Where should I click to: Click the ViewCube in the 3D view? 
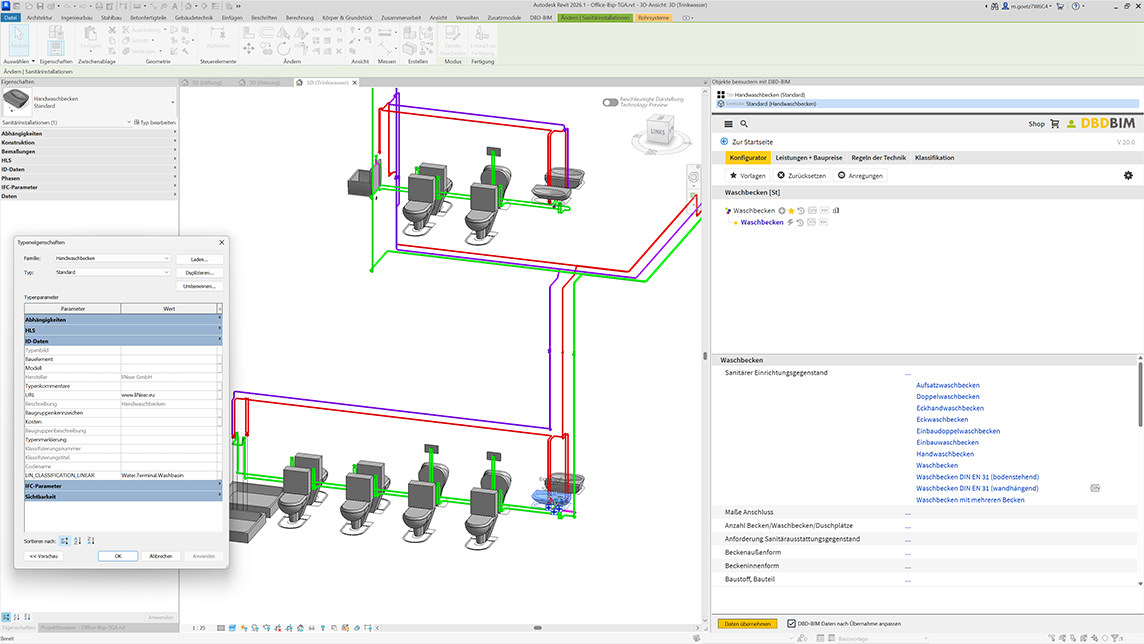point(656,129)
